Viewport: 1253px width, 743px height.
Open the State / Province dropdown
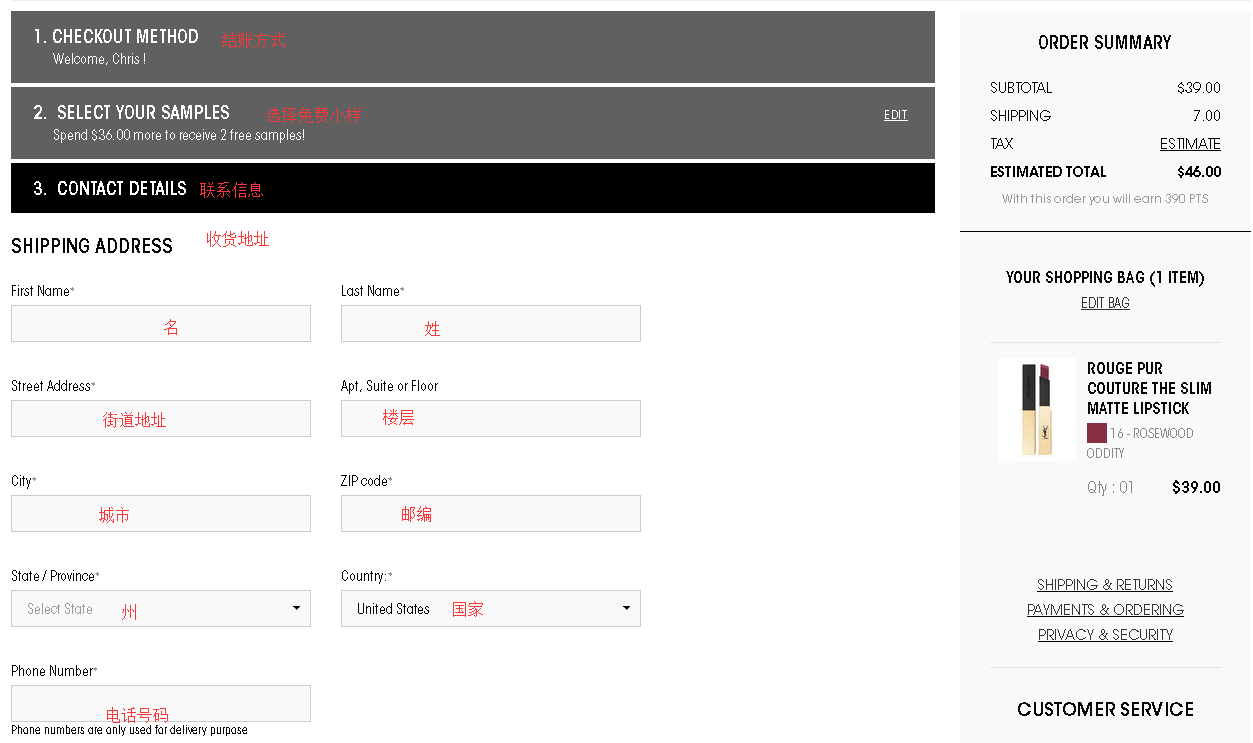coord(160,609)
